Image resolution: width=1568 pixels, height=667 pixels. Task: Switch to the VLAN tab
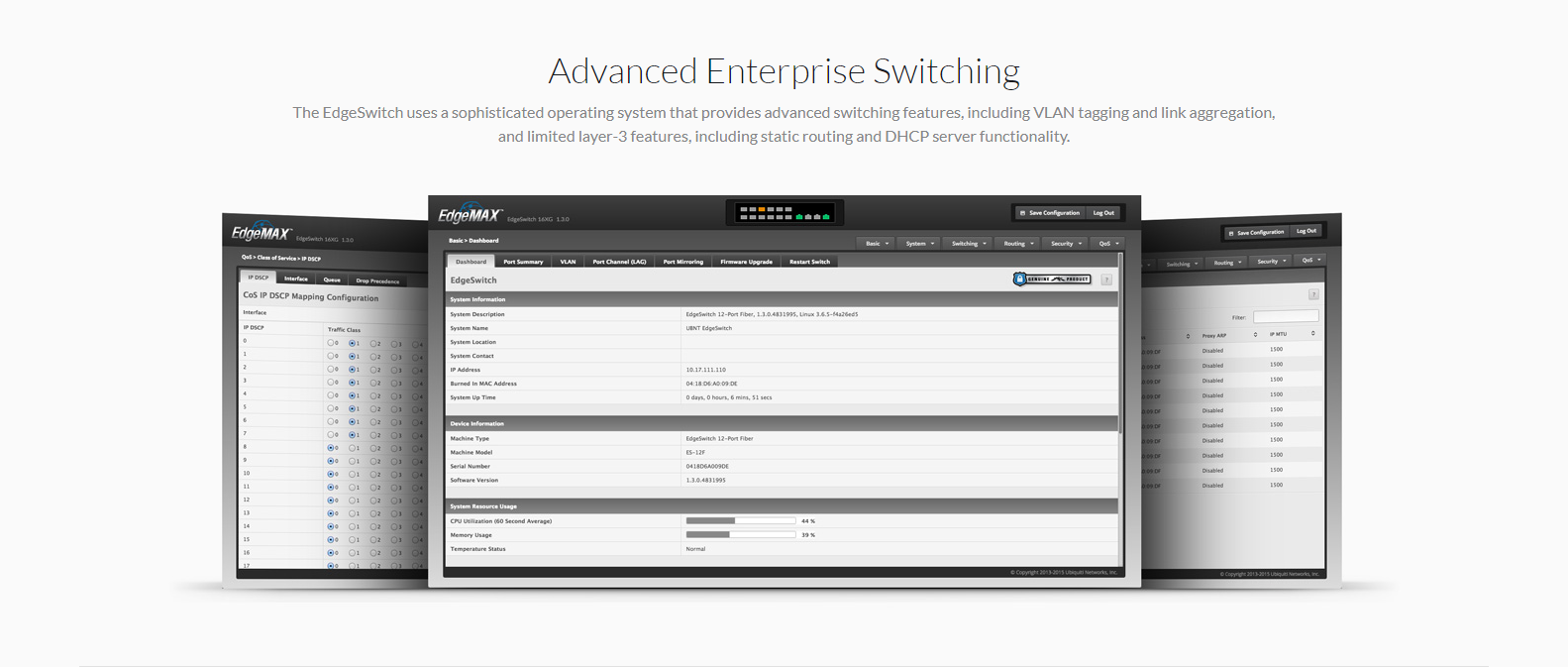pos(568,262)
